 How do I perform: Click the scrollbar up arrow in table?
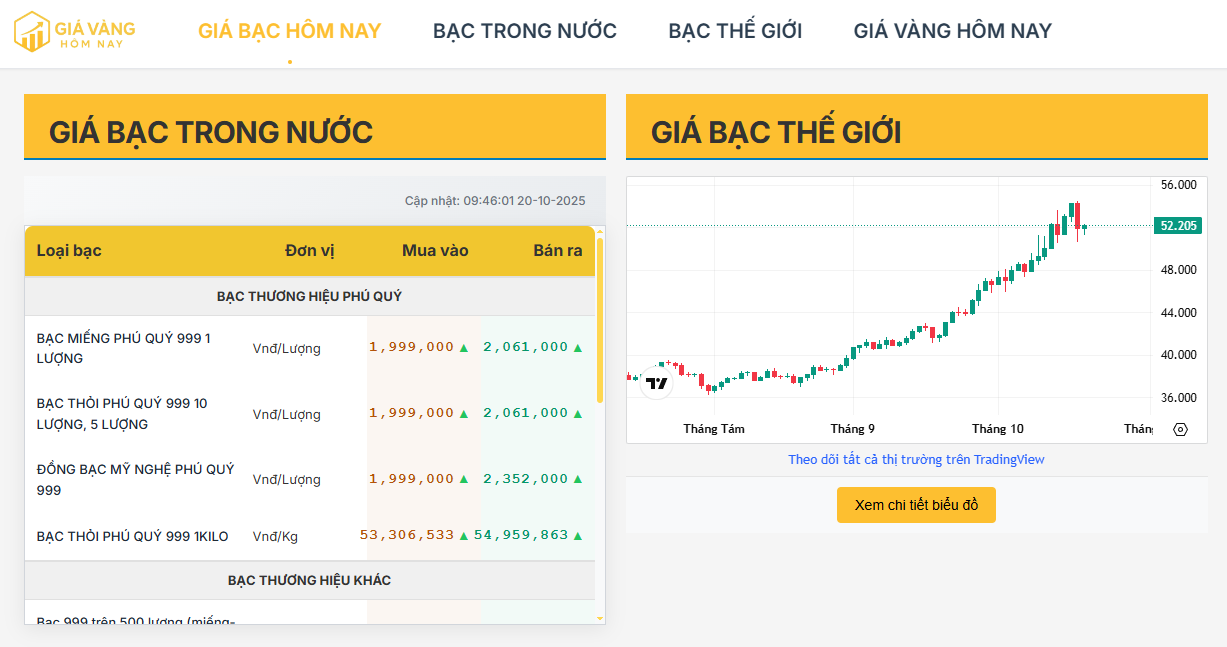pyautogui.click(x=600, y=231)
